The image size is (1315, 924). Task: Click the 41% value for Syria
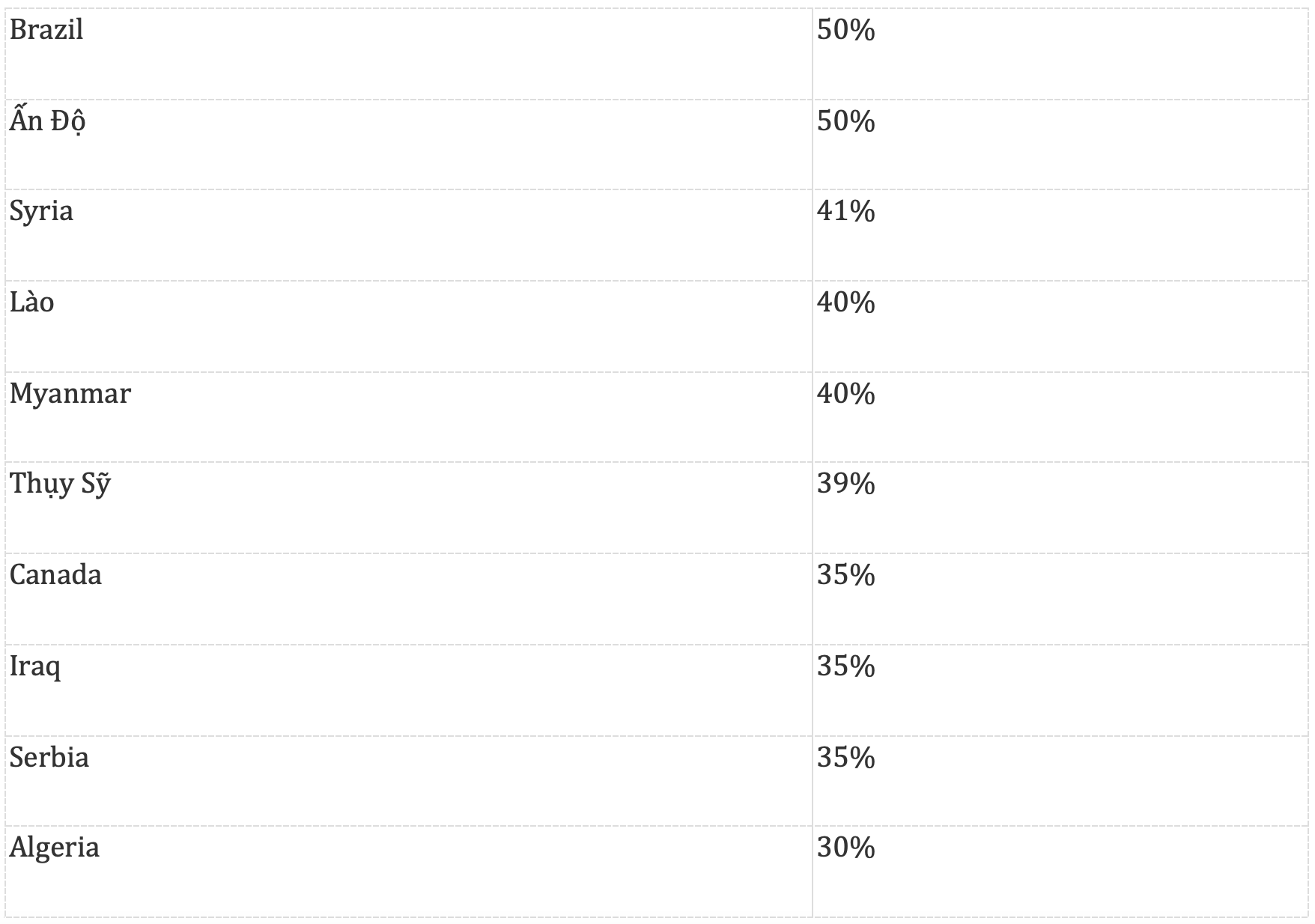(x=845, y=211)
